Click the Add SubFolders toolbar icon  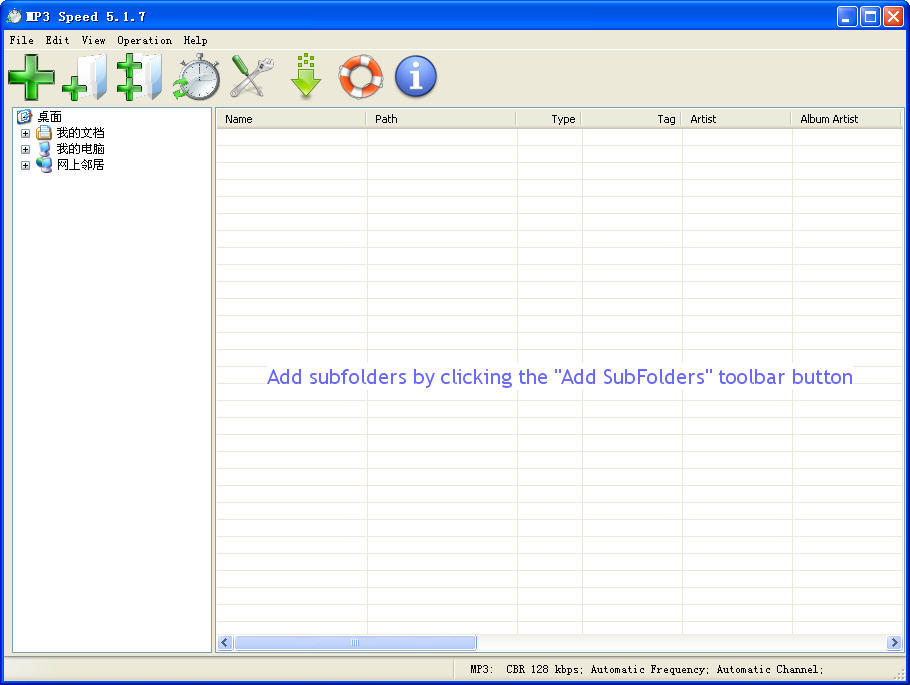(139, 77)
